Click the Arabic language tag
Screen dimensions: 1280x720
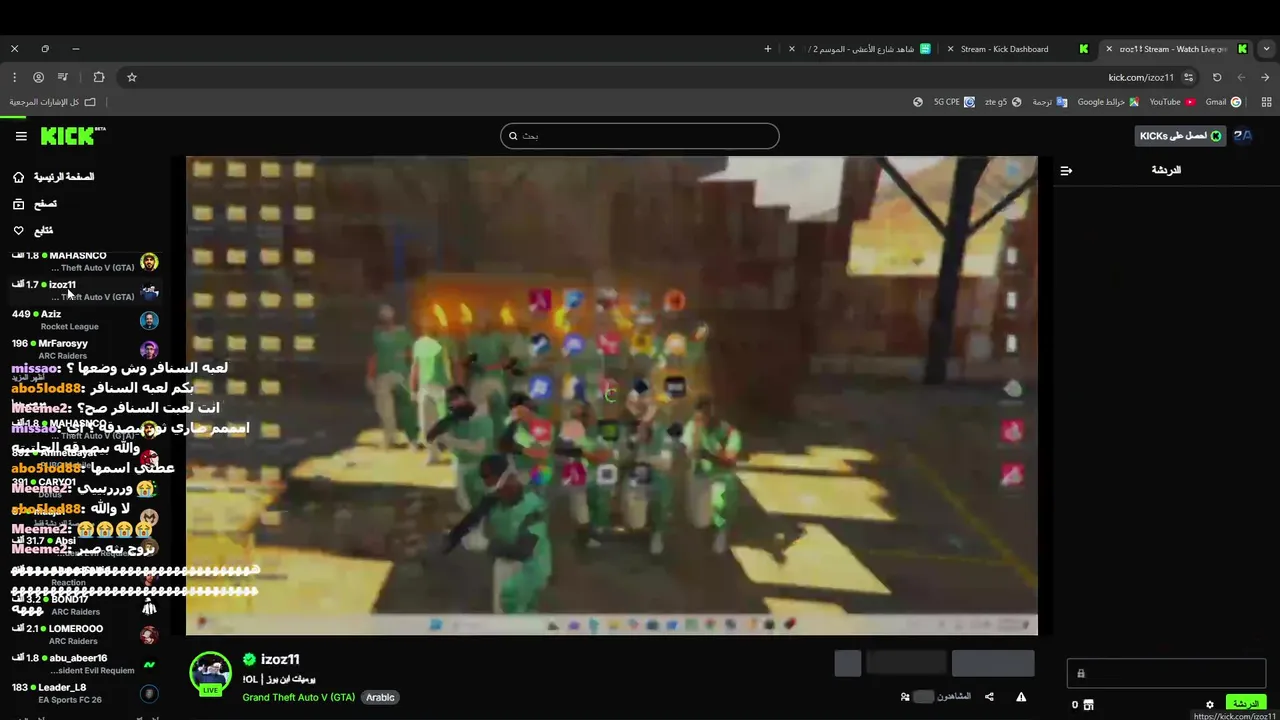point(380,697)
